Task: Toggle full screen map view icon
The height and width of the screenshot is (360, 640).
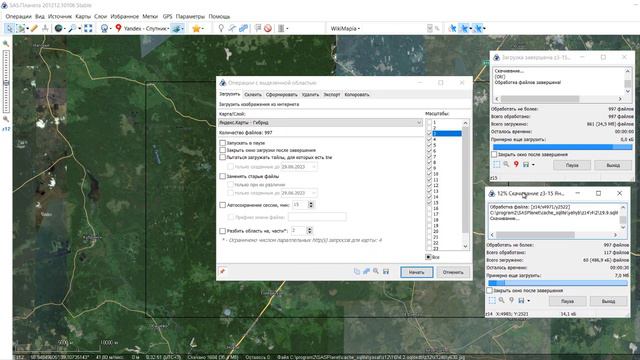Action: [x=88, y=28]
